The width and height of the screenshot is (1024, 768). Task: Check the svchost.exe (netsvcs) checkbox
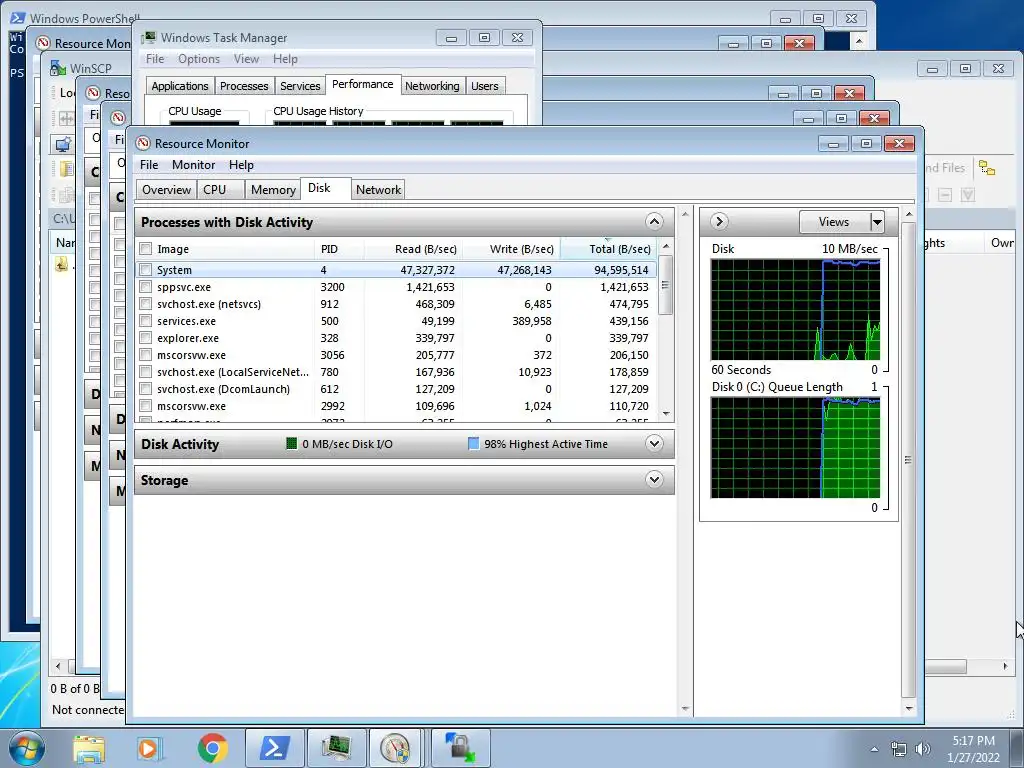tap(146, 304)
